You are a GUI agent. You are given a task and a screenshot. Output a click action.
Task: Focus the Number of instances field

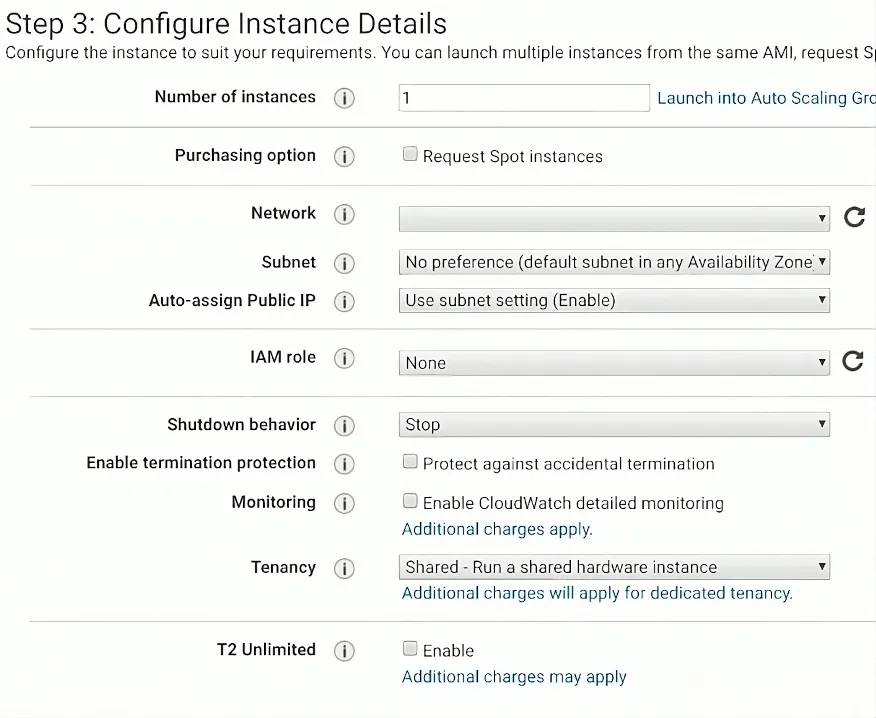coord(524,98)
